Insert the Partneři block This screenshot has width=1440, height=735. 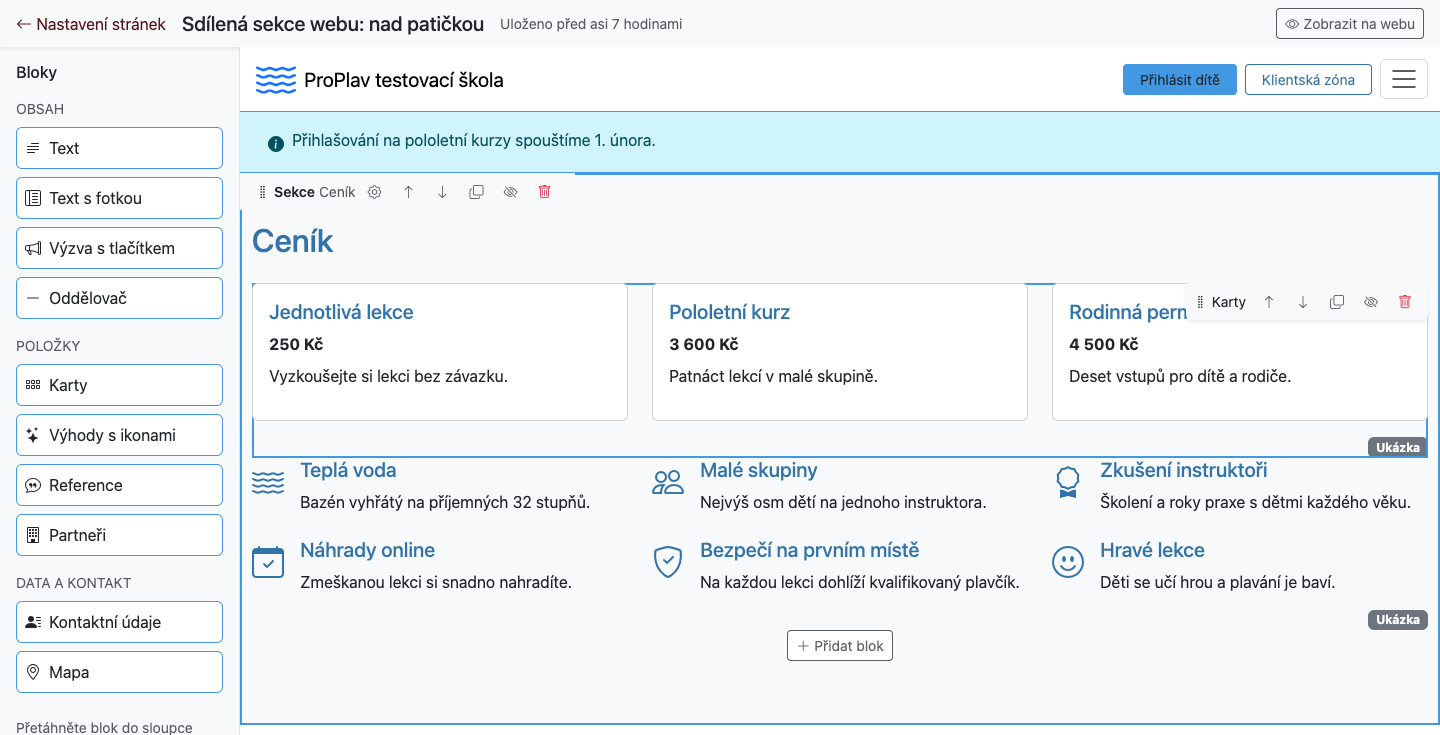[x=119, y=535]
